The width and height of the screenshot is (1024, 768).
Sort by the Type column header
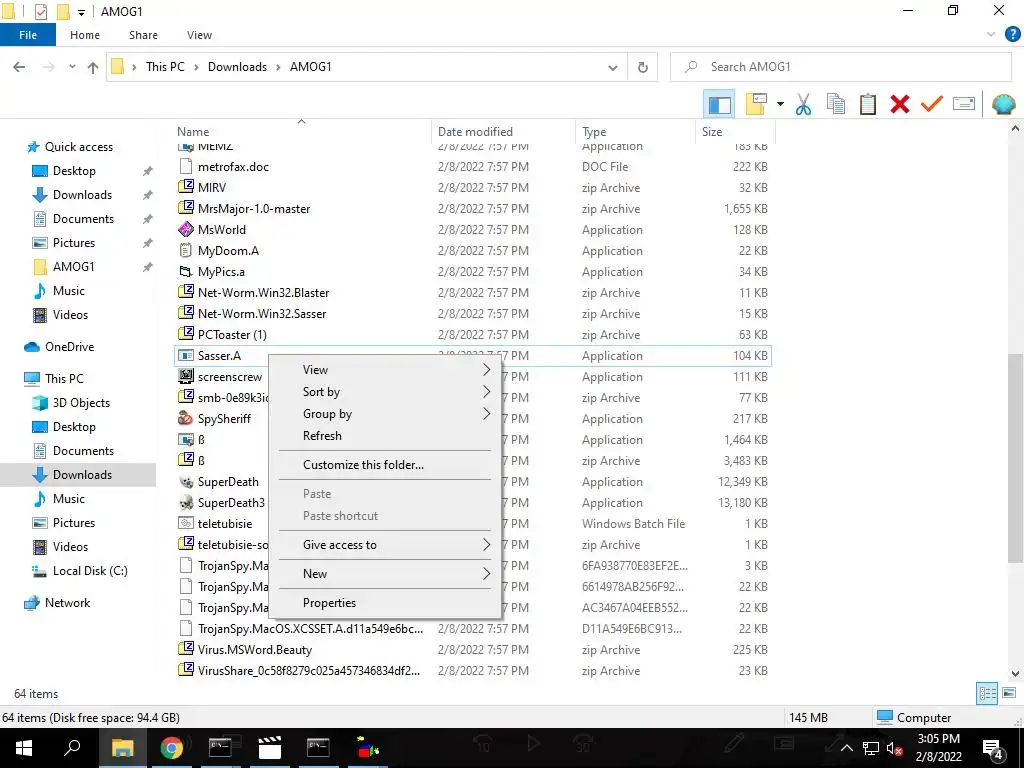coord(635,131)
